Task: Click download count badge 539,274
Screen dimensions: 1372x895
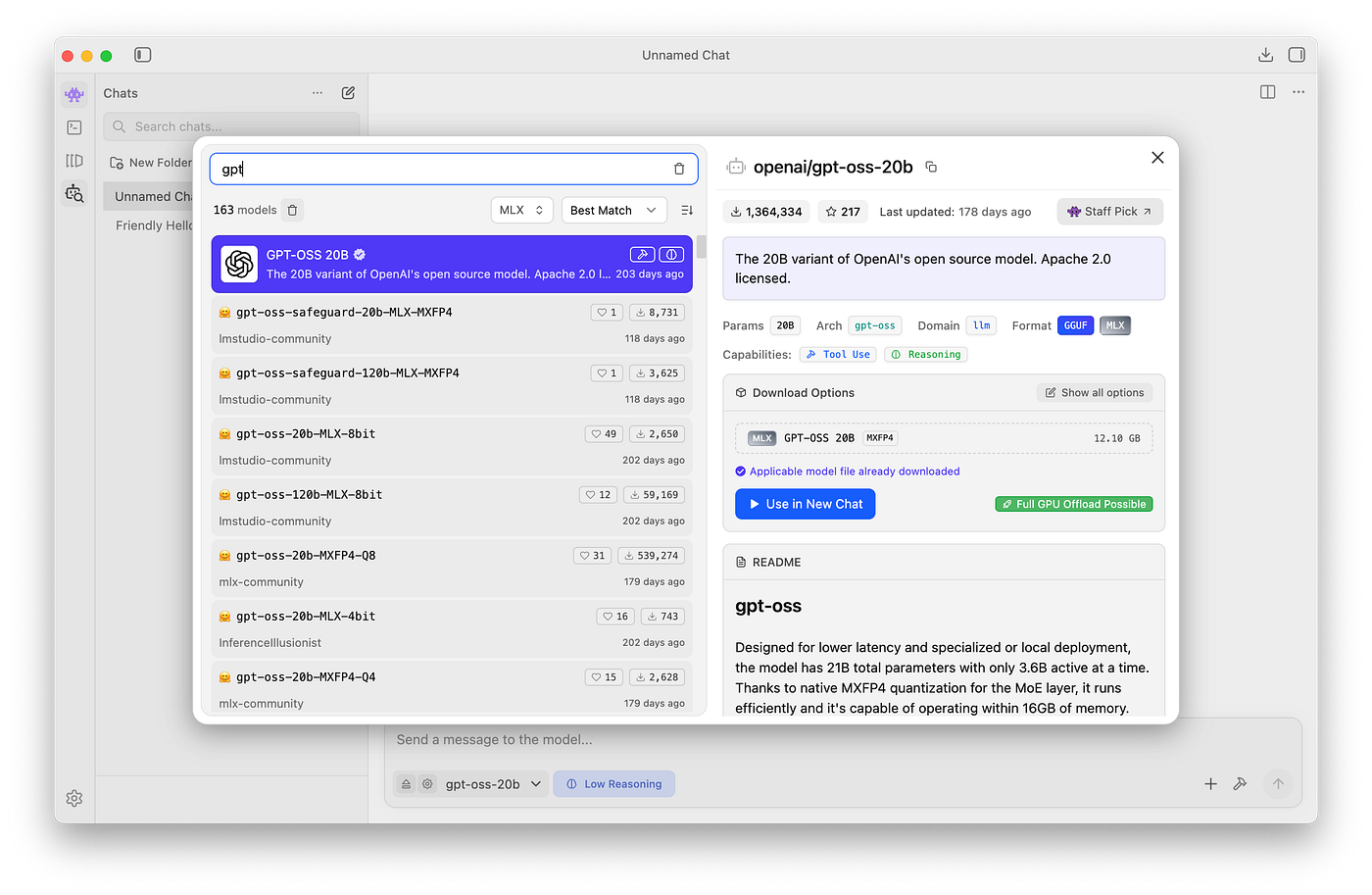Action: (652, 556)
